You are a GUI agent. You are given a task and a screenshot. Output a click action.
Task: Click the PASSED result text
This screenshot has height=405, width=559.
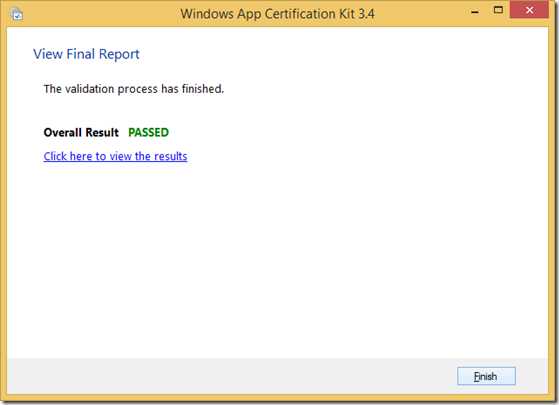(x=148, y=133)
